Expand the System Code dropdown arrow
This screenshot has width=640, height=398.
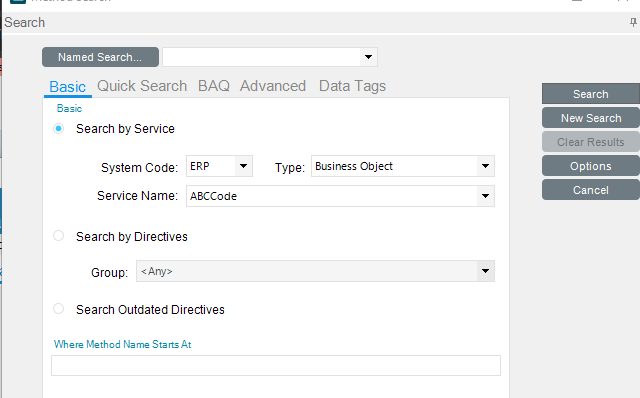[244, 166]
